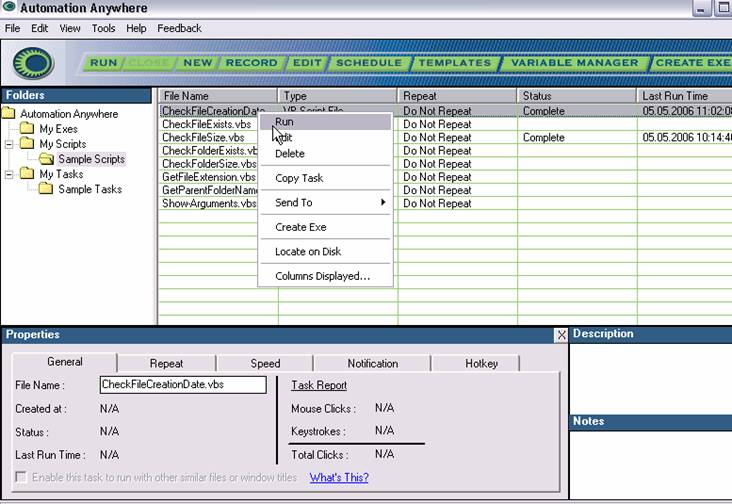Click the Automation Anywhere round logo icon

[33, 63]
